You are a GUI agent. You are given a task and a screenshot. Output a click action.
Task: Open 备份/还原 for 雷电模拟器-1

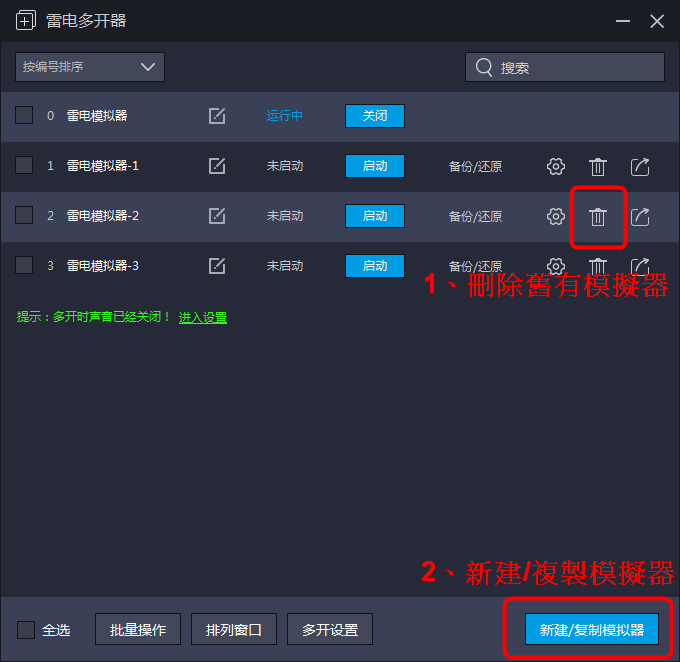pos(475,167)
